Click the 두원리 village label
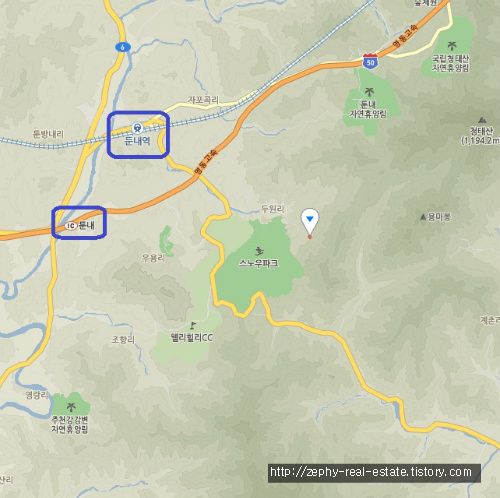500x498 pixels. tap(273, 209)
